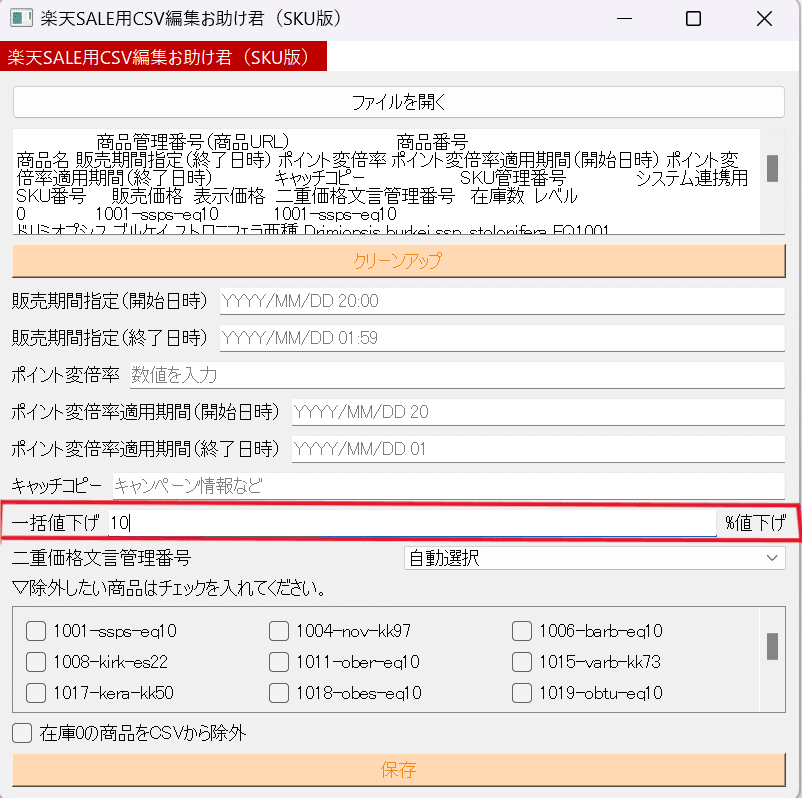Image resolution: width=802 pixels, height=798 pixels.
Task: Save changes with the 保存 button
Action: (x=400, y=768)
